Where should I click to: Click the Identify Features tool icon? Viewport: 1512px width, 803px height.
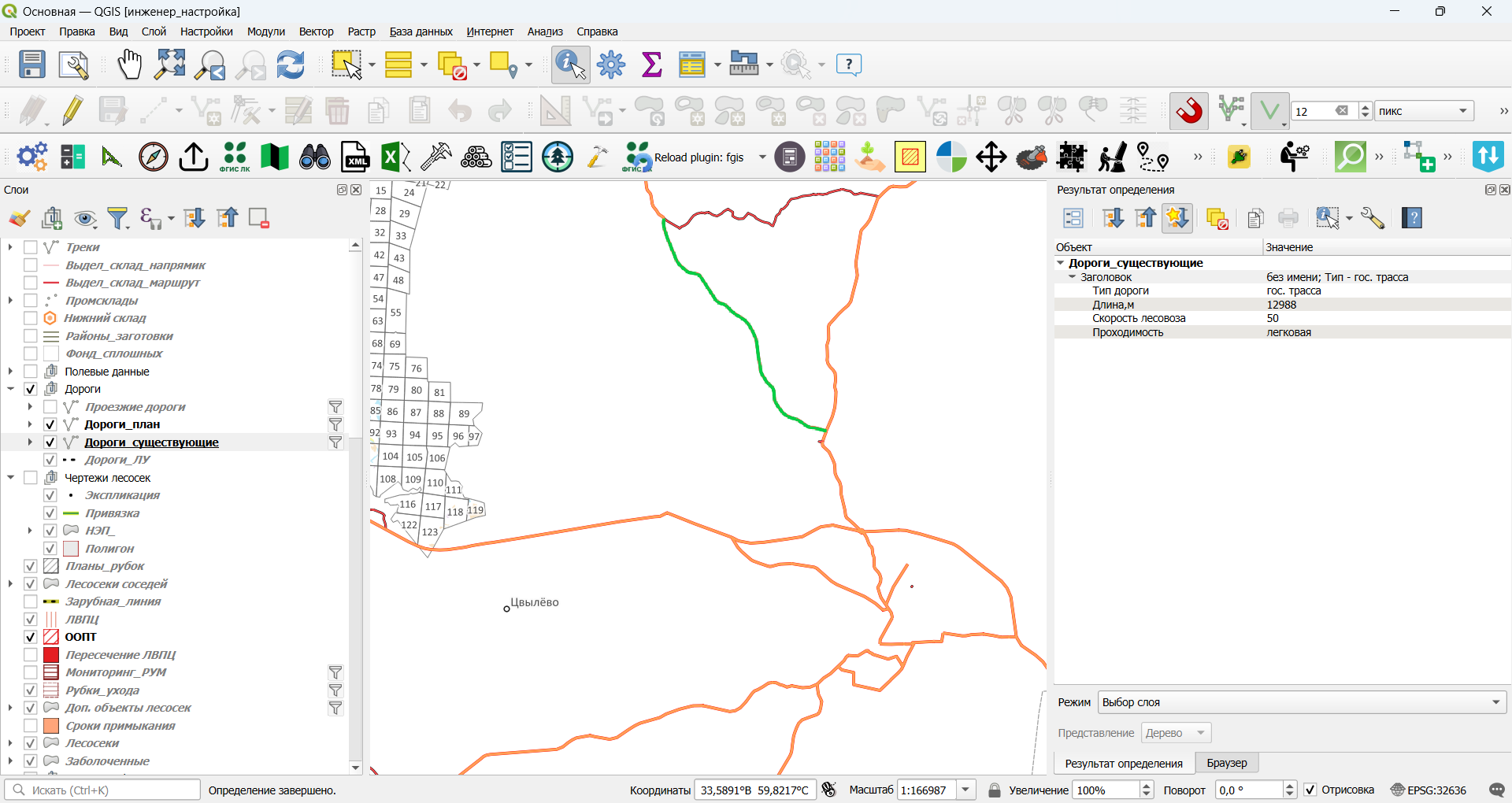click(571, 65)
